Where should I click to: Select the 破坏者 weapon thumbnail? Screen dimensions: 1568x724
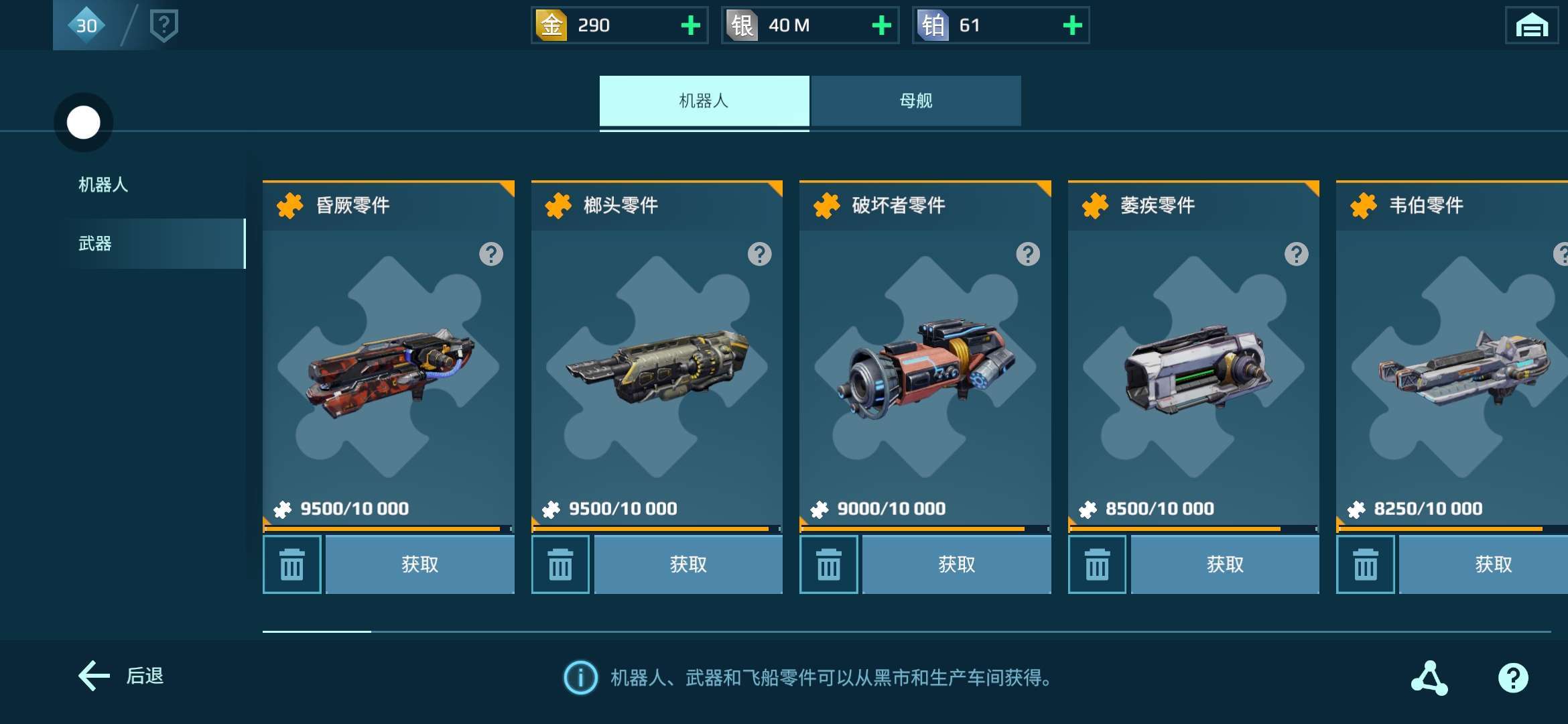click(925, 366)
